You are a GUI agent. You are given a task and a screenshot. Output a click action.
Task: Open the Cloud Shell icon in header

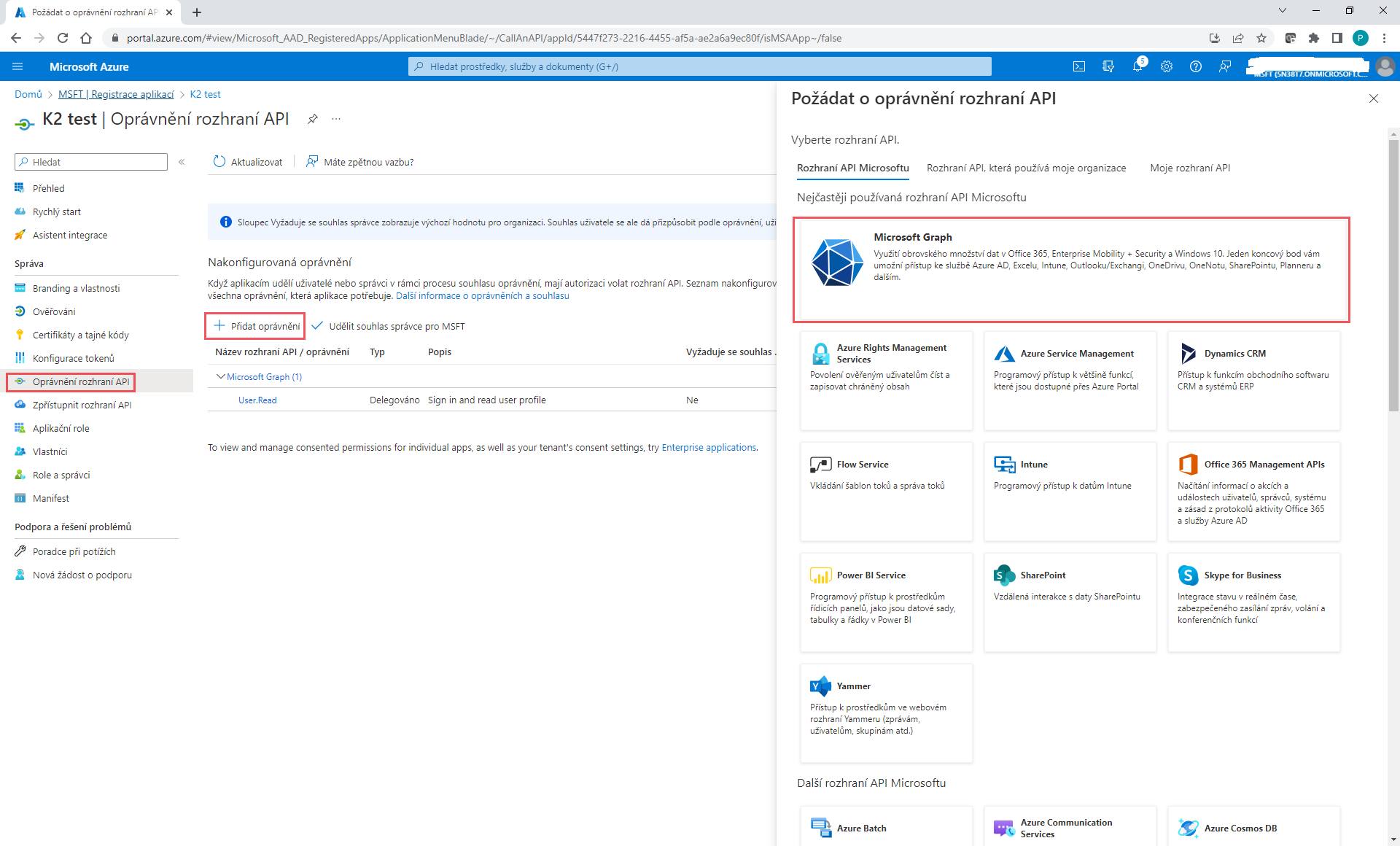tap(1079, 66)
